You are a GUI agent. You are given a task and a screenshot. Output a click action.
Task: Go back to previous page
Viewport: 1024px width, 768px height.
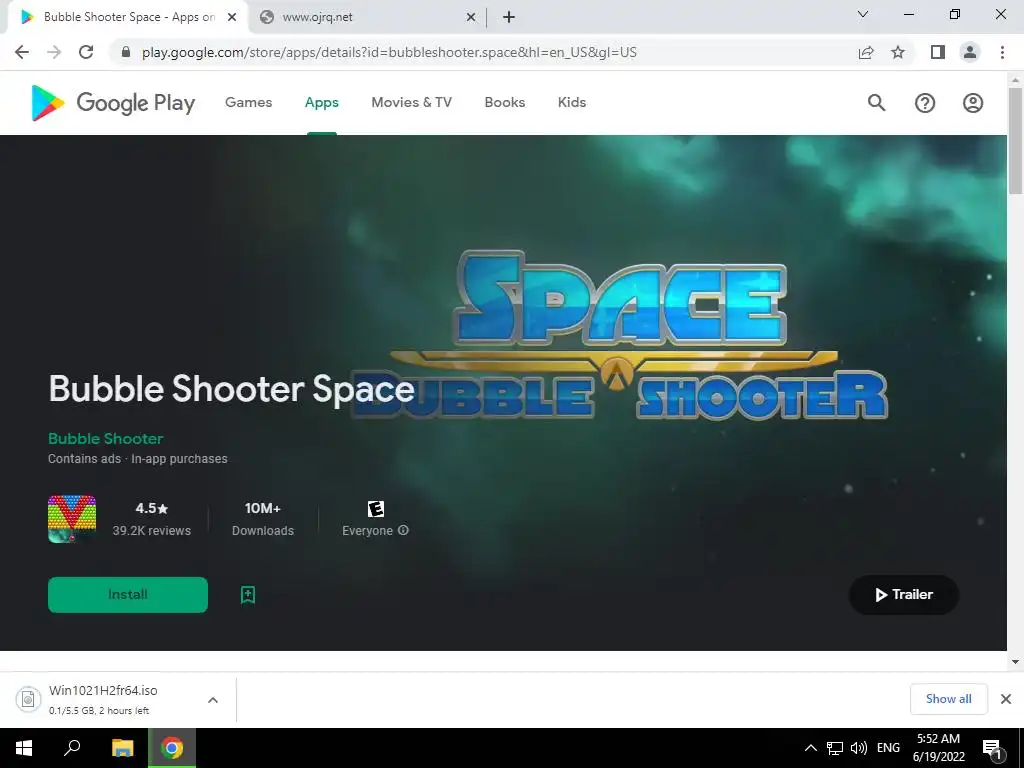click(x=22, y=52)
